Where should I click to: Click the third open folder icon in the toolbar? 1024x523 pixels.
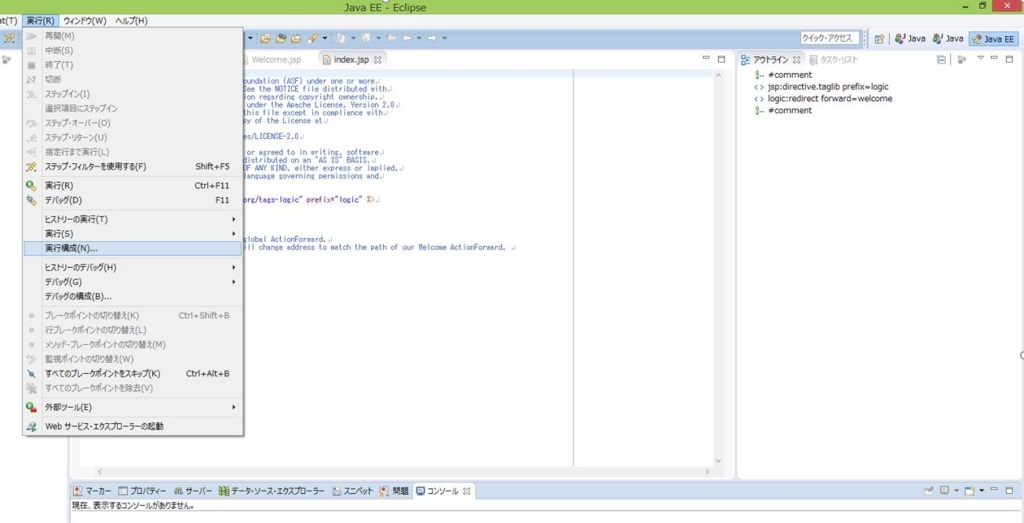point(296,39)
